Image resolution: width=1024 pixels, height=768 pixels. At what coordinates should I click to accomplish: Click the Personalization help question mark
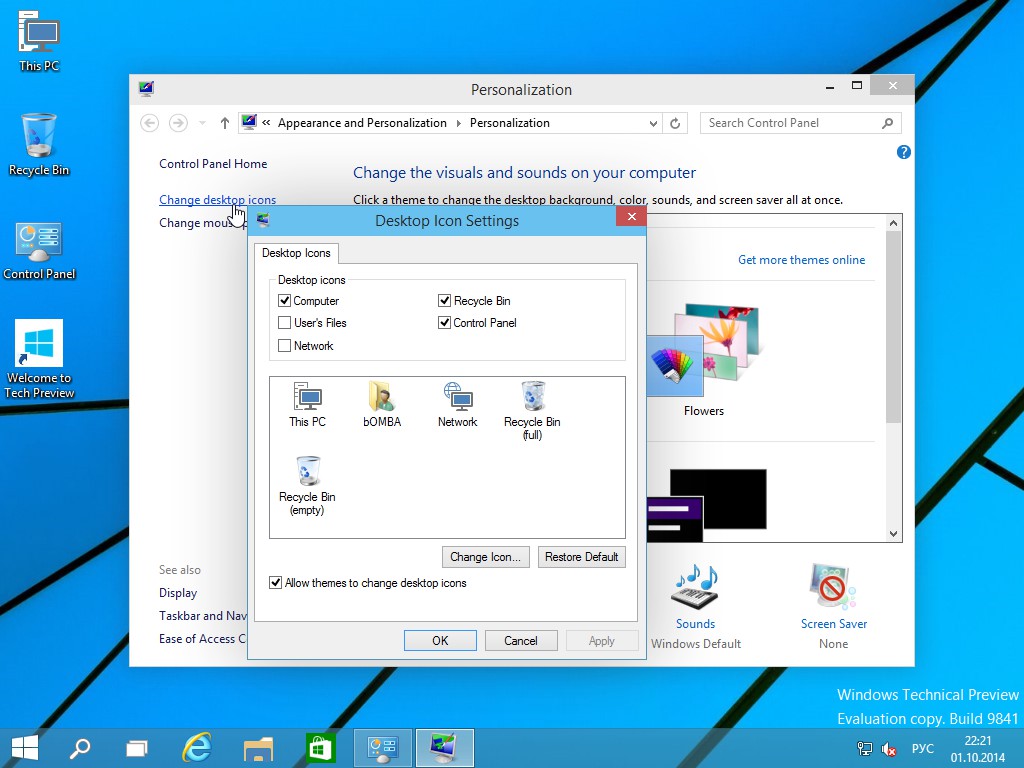(903, 152)
